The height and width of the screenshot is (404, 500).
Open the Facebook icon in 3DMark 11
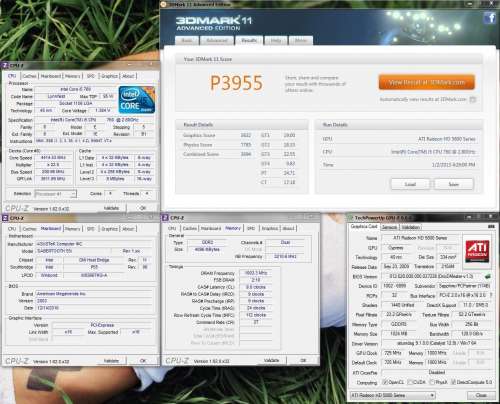[490, 18]
